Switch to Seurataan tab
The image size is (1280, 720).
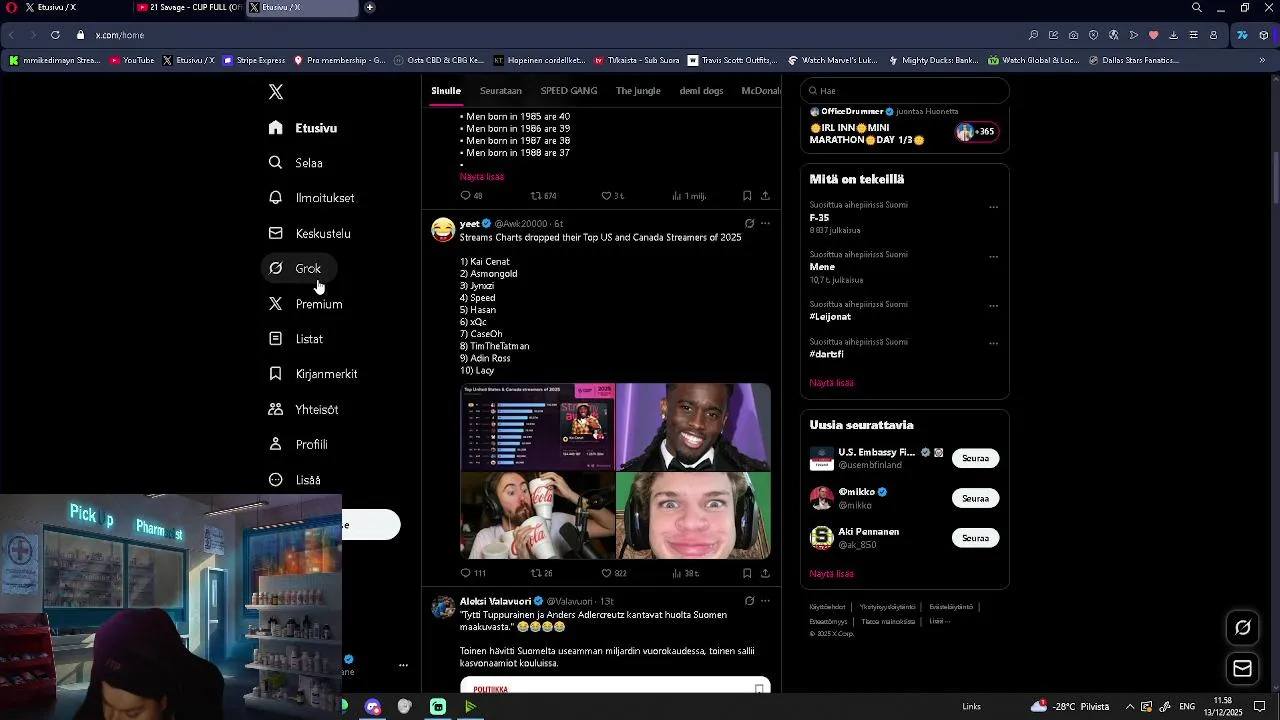tap(500, 91)
